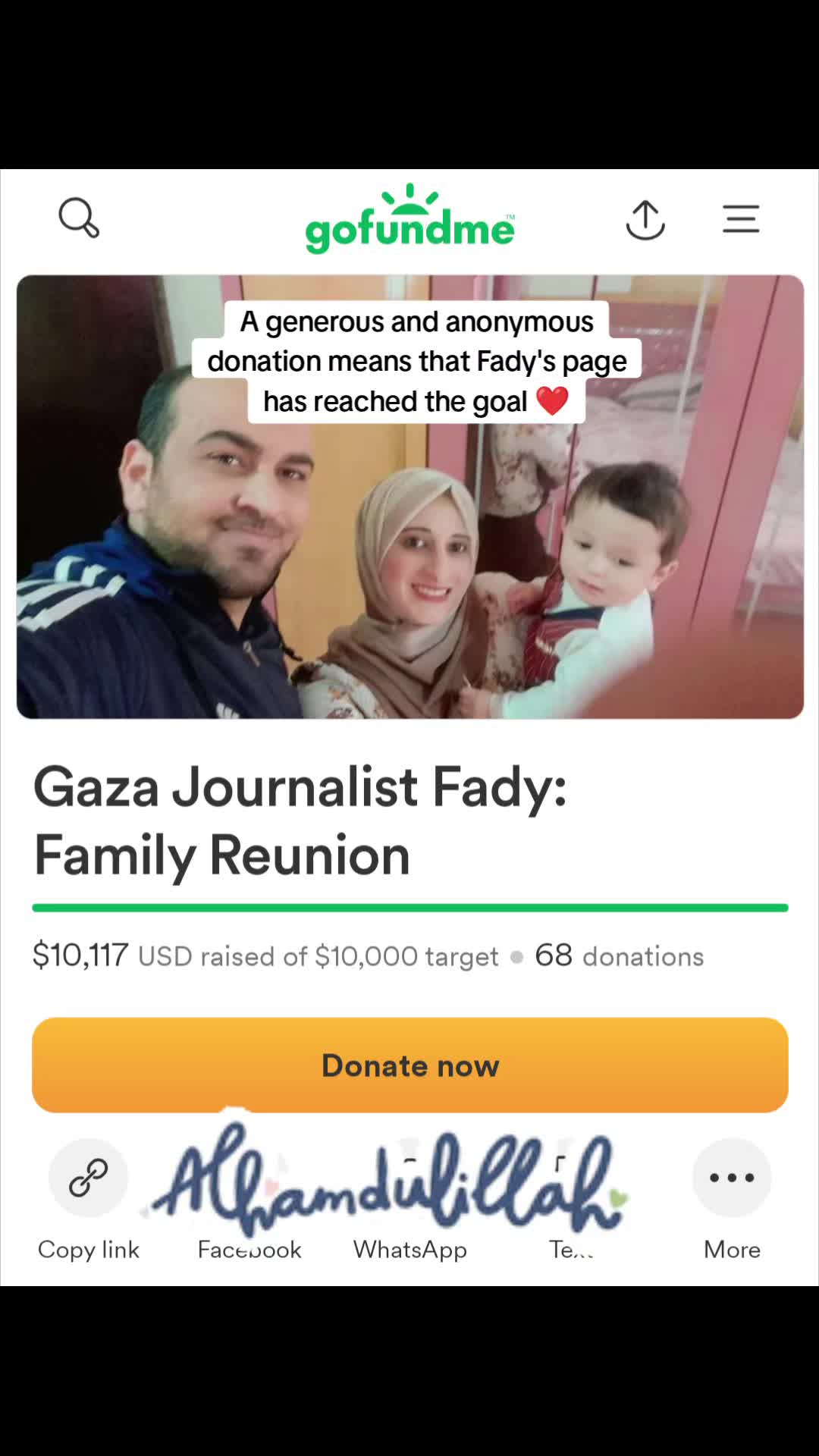Screen dimensions: 819x1456
Task: Open the family campaign photo
Action: (410, 497)
